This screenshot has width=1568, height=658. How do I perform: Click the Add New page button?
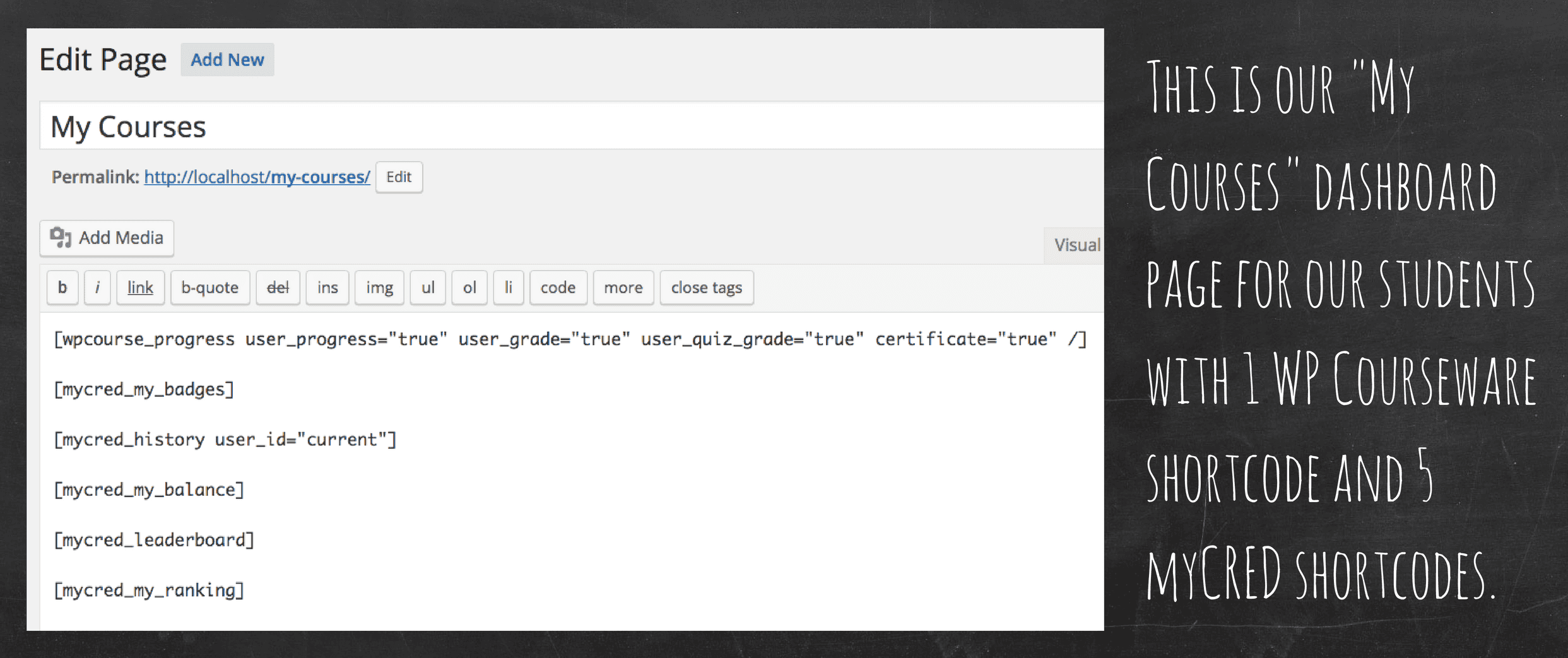227,60
